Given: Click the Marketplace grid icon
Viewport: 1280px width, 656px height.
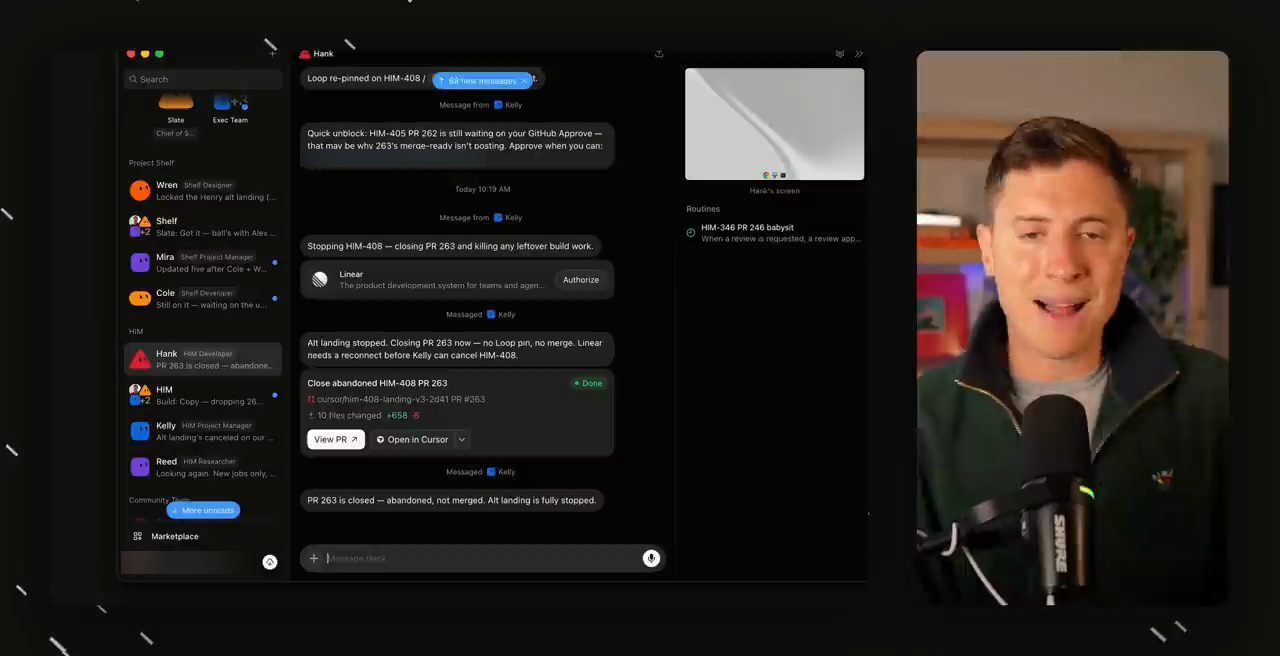Looking at the screenshot, I should pyautogui.click(x=138, y=536).
